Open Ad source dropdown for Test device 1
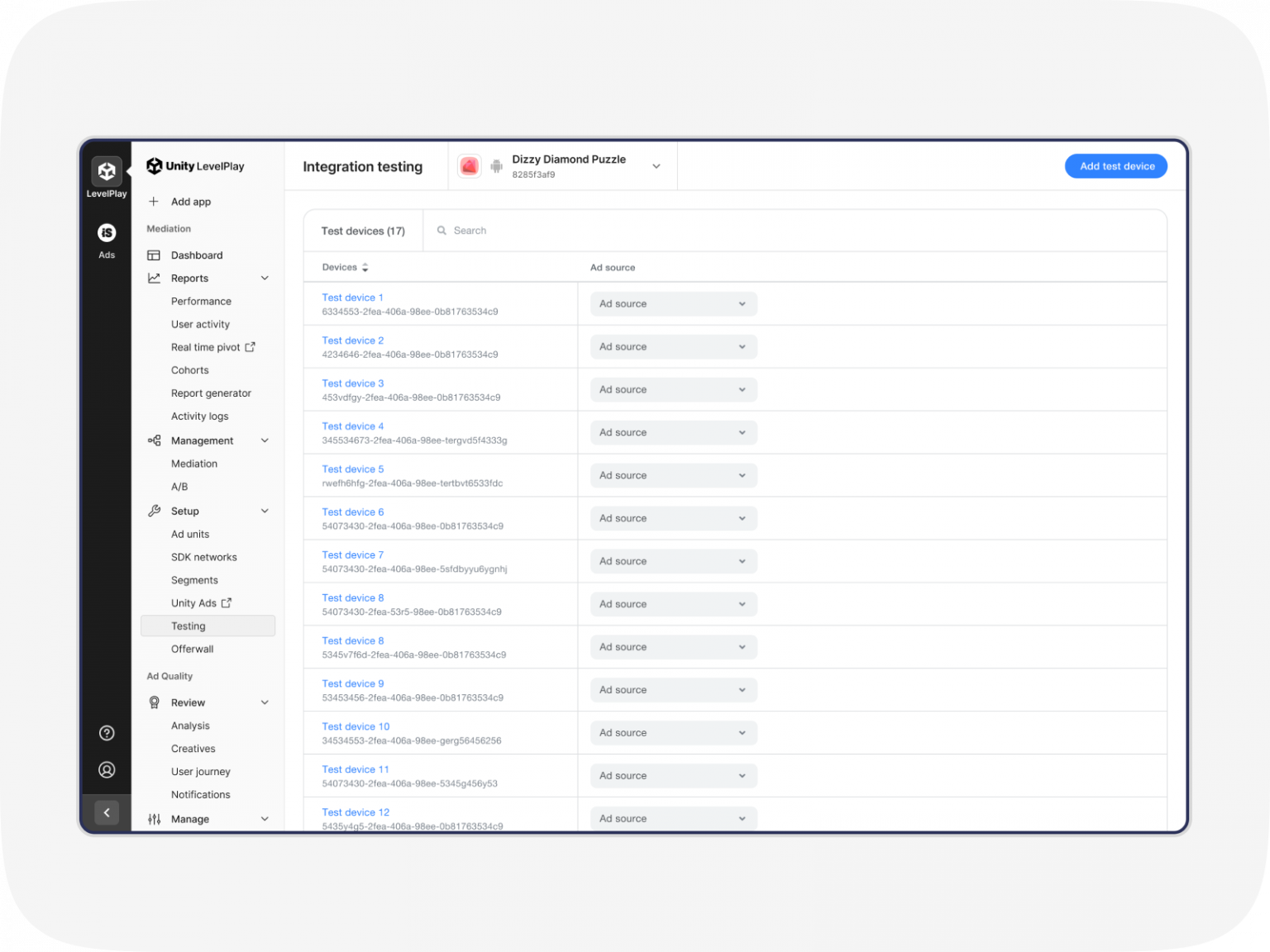This screenshot has height=952, width=1270. click(x=673, y=304)
